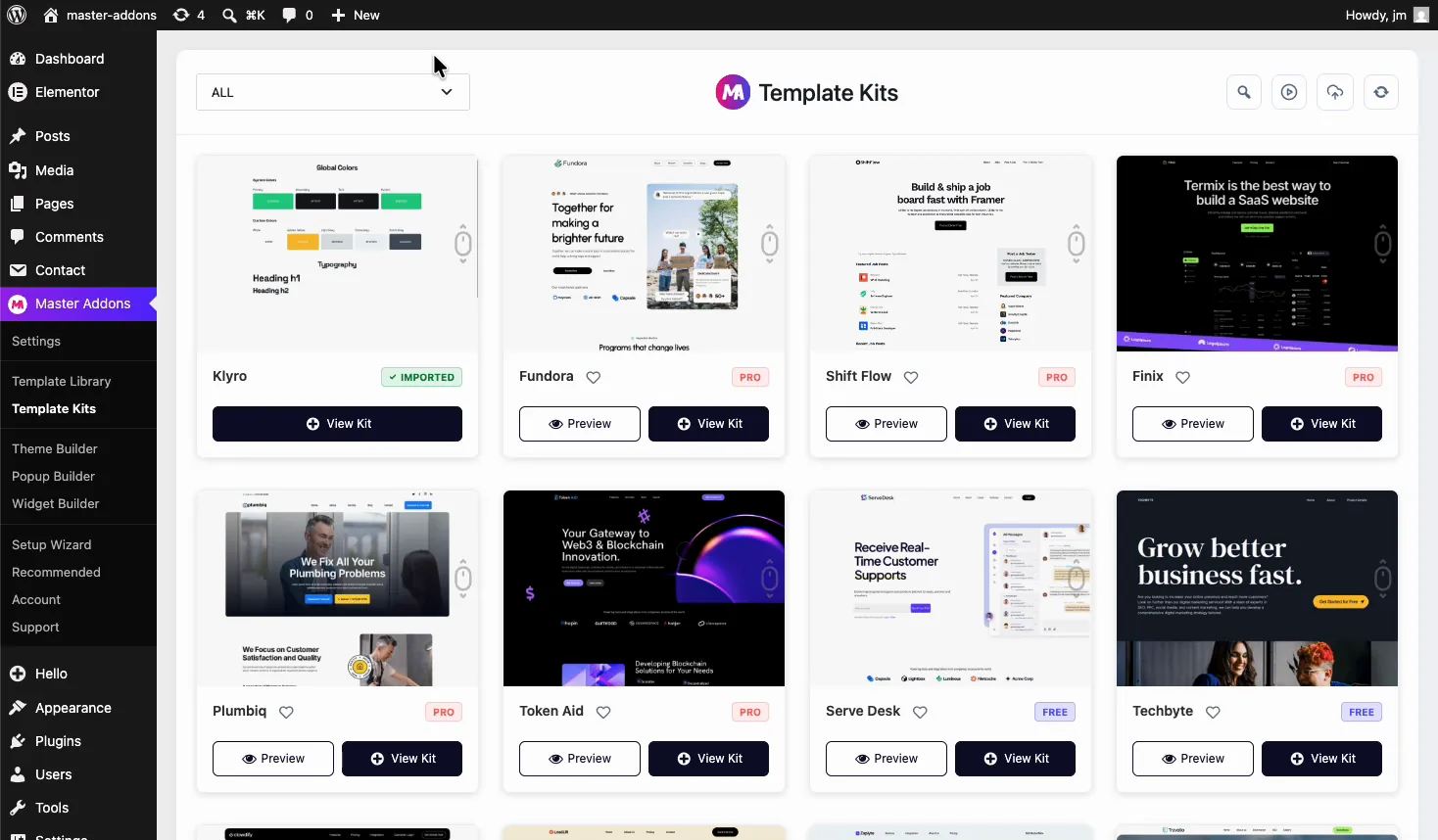Open Media in sidebar
1438x840 pixels.
pyautogui.click(x=78, y=170)
